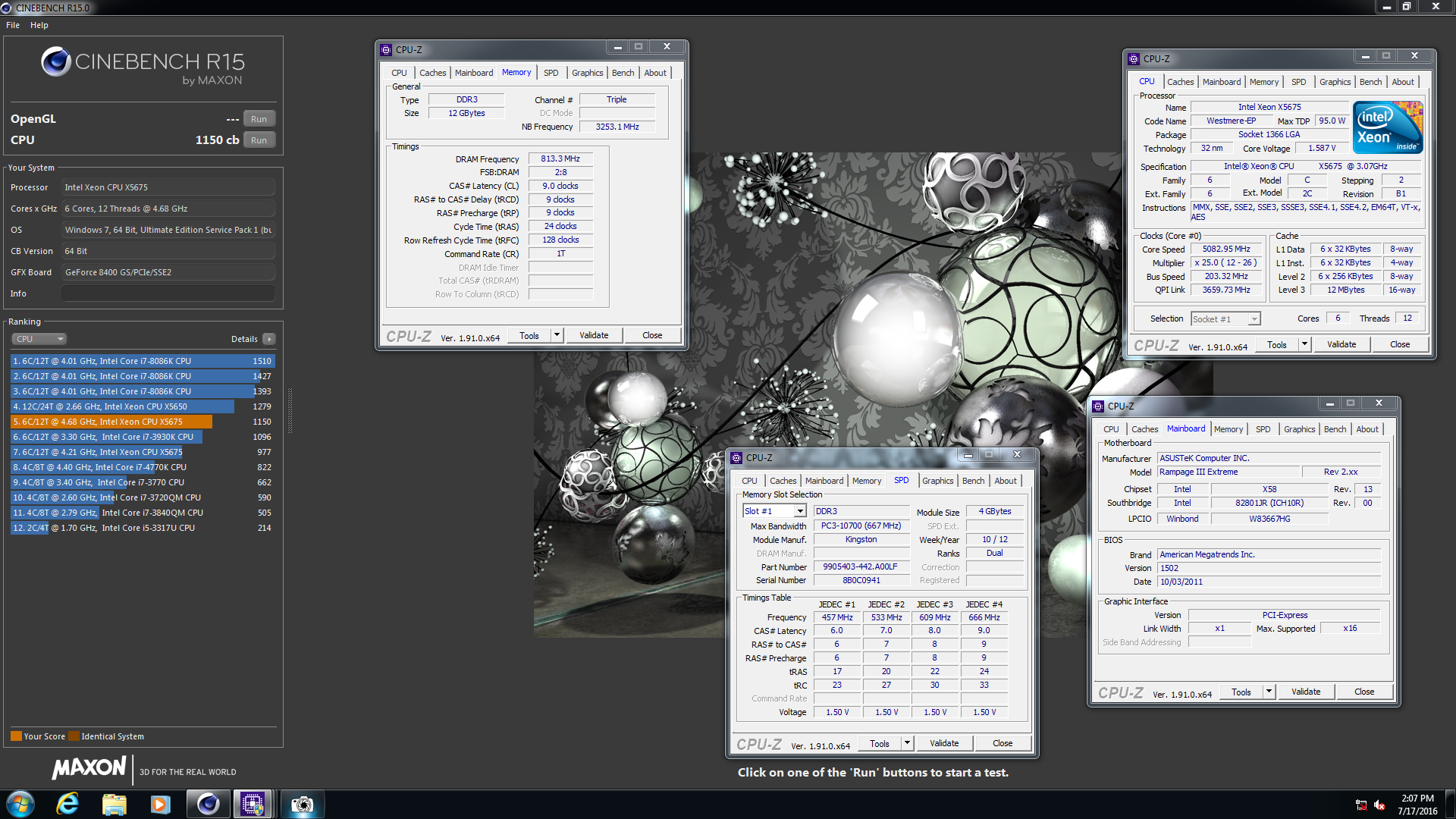The height and width of the screenshot is (819, 1456).
Task: Click the Cinebench R15 logo sphere
Action: coord(55,61)
